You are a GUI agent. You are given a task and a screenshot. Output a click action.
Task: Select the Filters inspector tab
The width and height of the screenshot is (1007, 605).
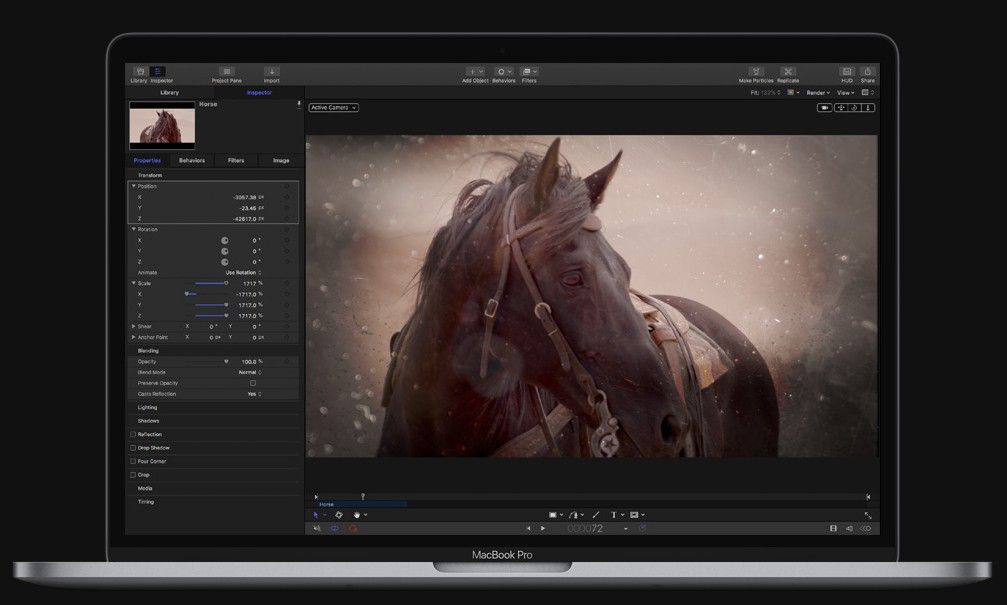click(x=236, y=161)
